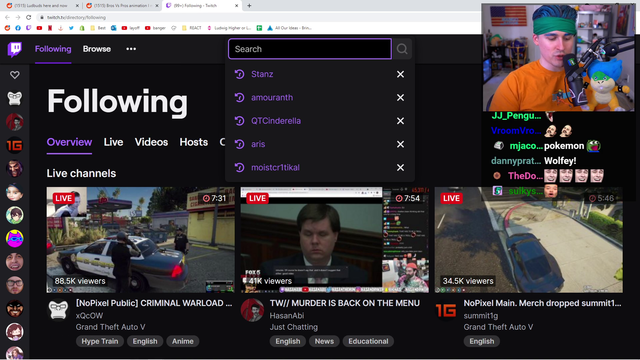
Task: Remove amouranth from search history
Action: click(400, 98)
